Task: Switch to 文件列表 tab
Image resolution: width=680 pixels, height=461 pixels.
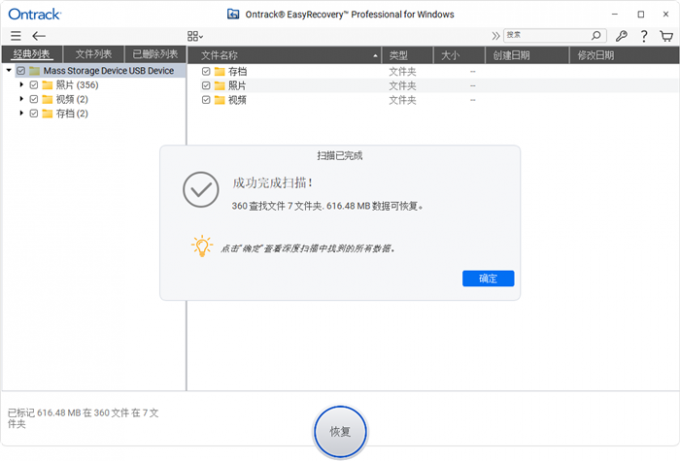Action: [94, 55]
